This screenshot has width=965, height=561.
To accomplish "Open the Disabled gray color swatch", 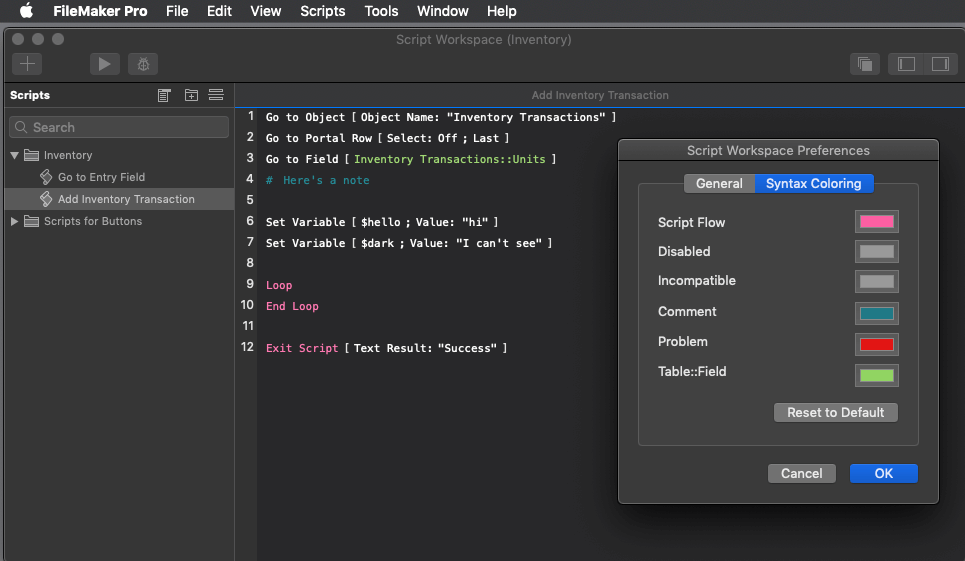I will (876, 251).
